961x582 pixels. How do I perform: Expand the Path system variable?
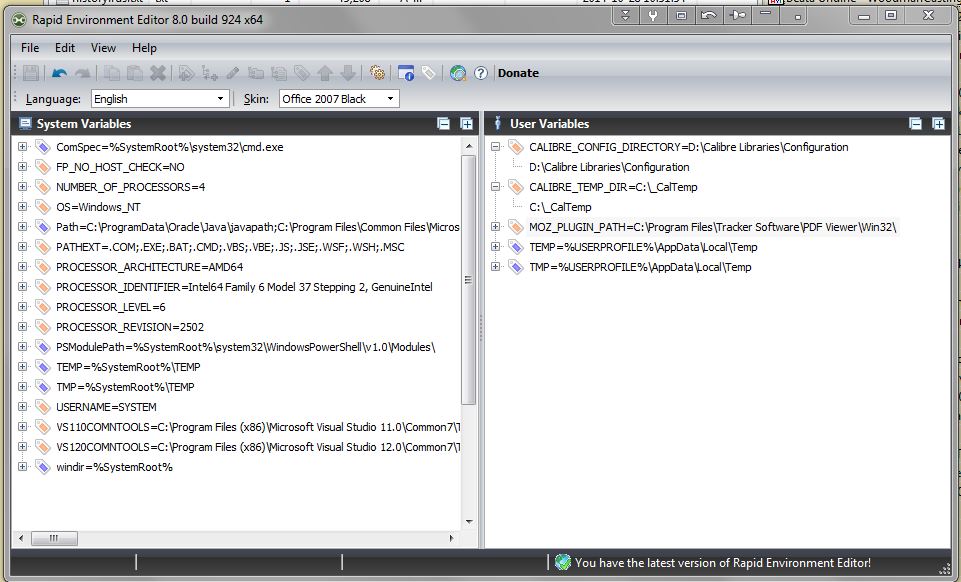23,227
